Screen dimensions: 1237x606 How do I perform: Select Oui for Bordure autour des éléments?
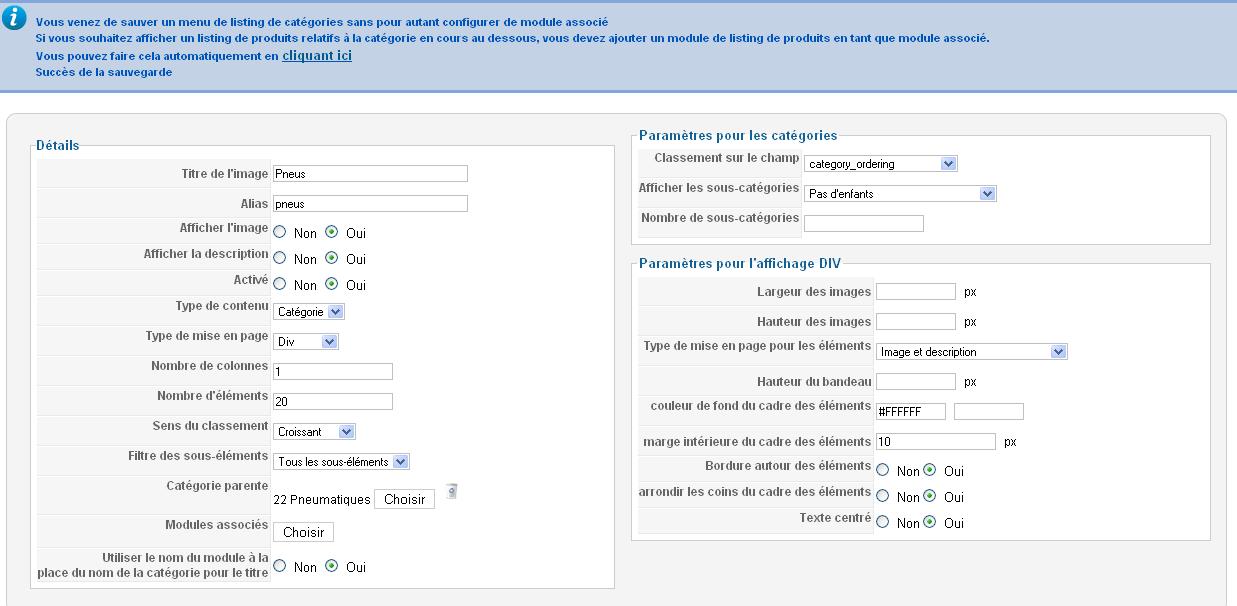click(x=930, y=470)
